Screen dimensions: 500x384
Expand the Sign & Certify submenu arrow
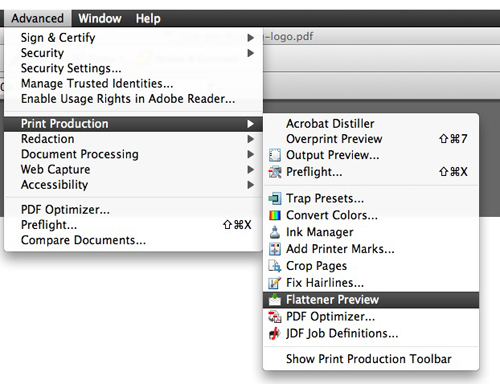tap(251, 38)
